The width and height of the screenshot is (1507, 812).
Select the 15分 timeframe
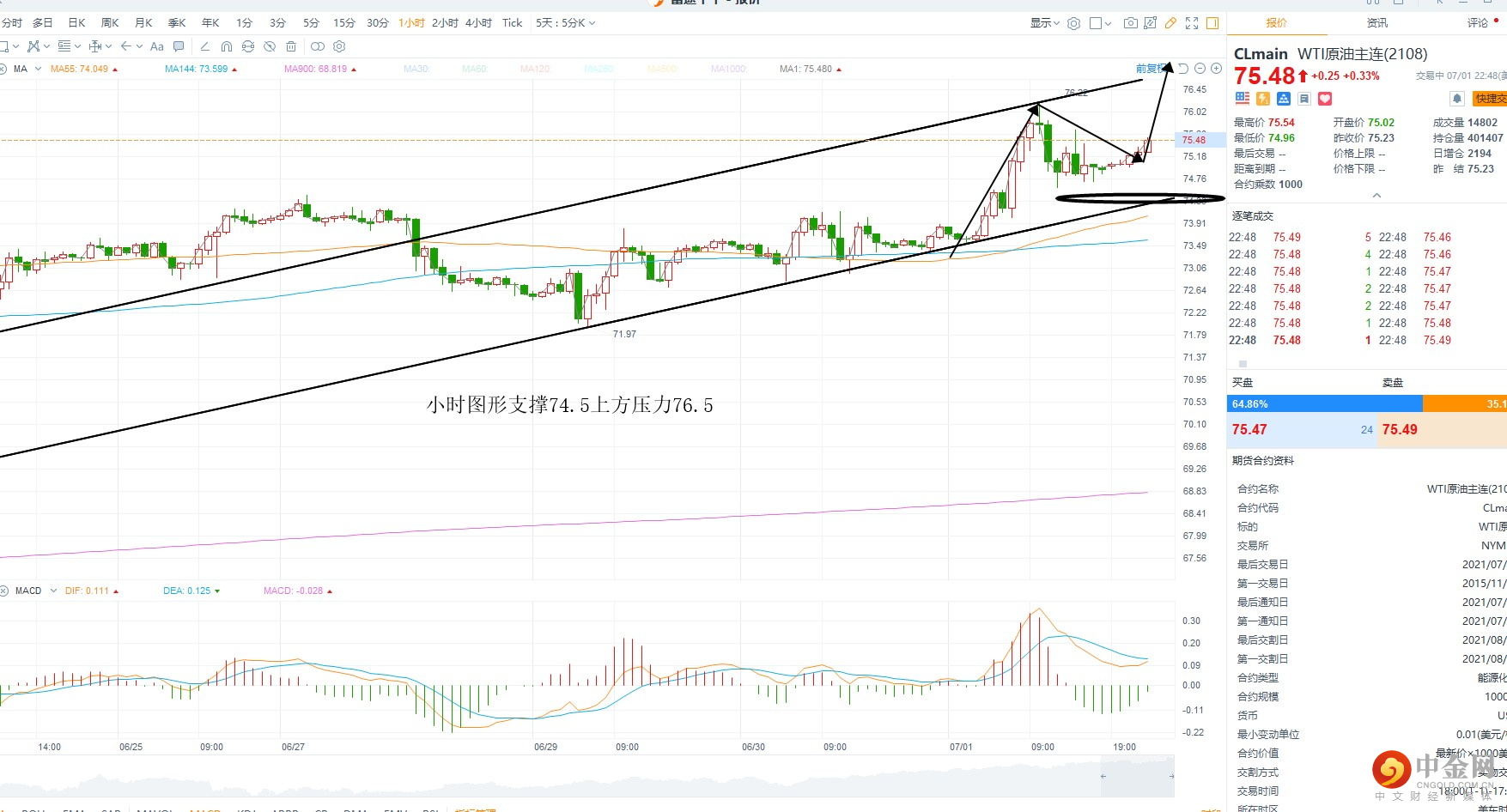344,23
